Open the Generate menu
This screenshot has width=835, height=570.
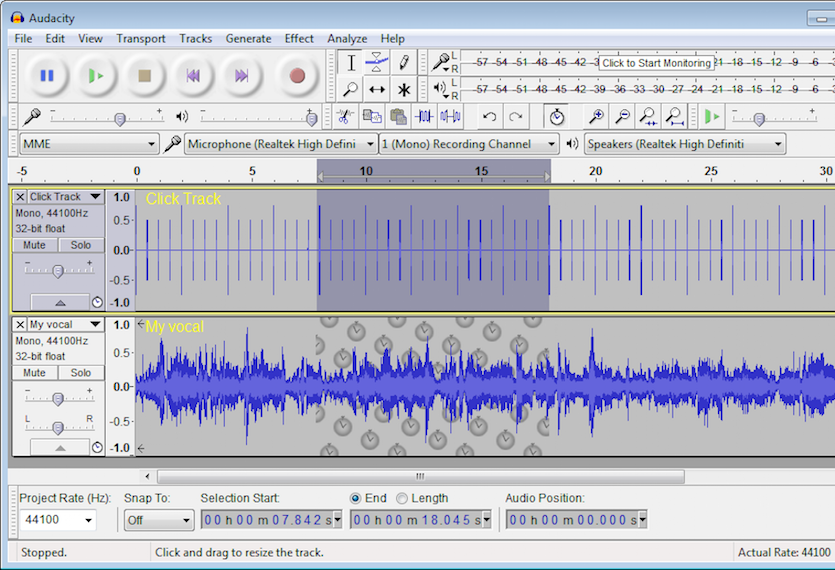[x=248, y=38]
